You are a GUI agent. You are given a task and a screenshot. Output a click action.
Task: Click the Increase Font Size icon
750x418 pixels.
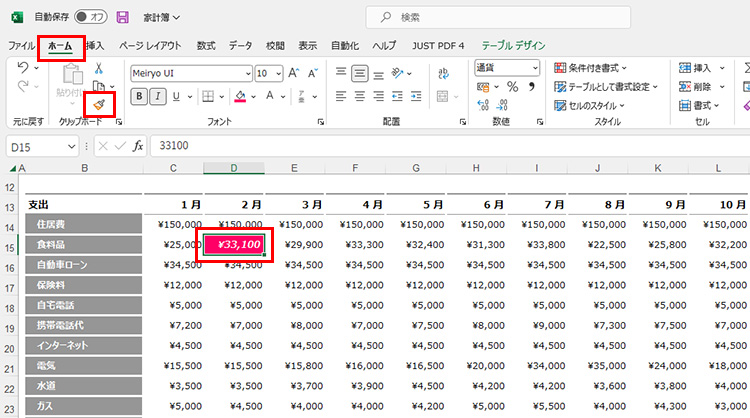(294, 73)
